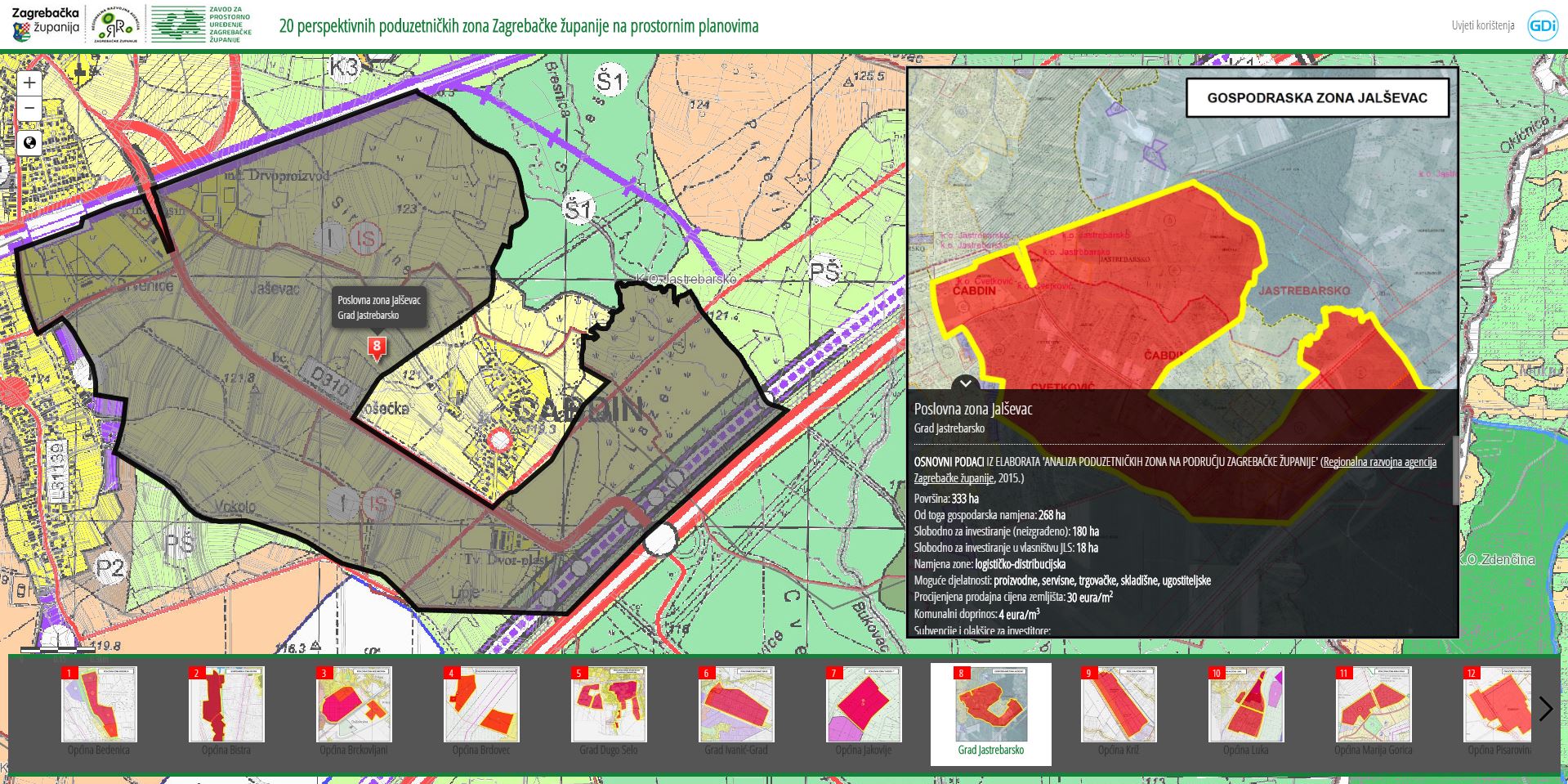Open the basemap globe switcher
Screen dimensions: 1568x784
tap(29, 143)
